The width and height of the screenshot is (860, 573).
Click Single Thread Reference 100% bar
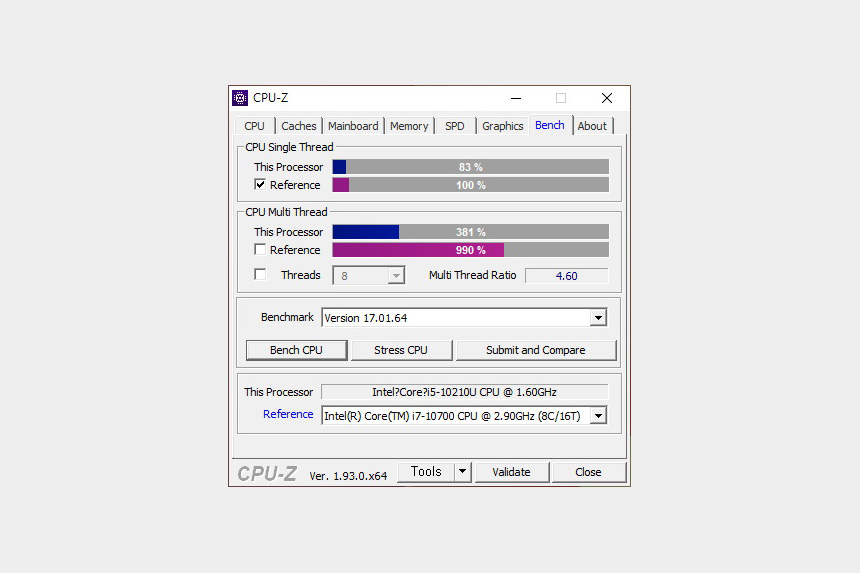pyautogui.click(x=471, y=185)
